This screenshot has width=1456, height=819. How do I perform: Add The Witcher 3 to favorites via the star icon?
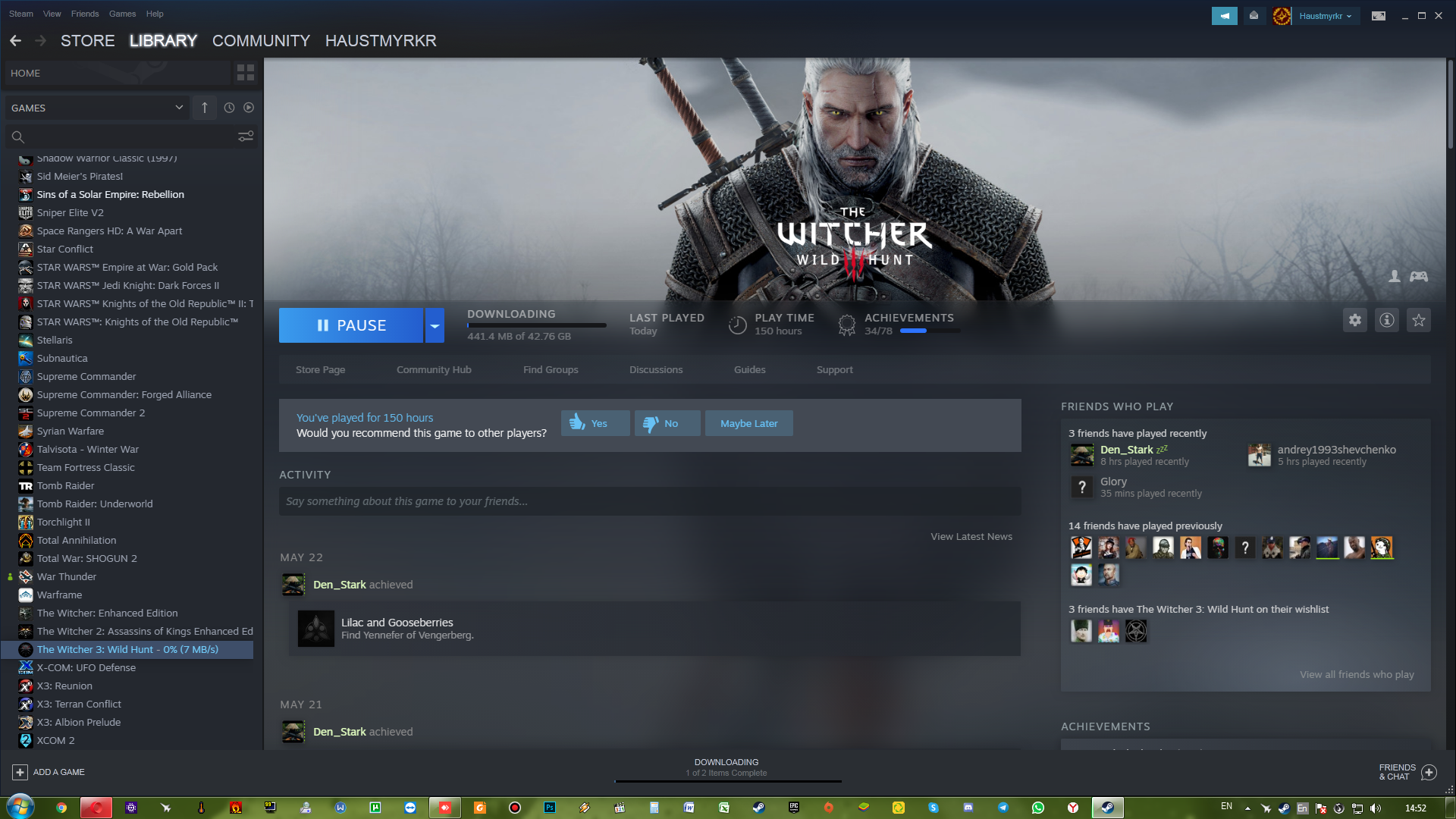[x=1418, y=320]
